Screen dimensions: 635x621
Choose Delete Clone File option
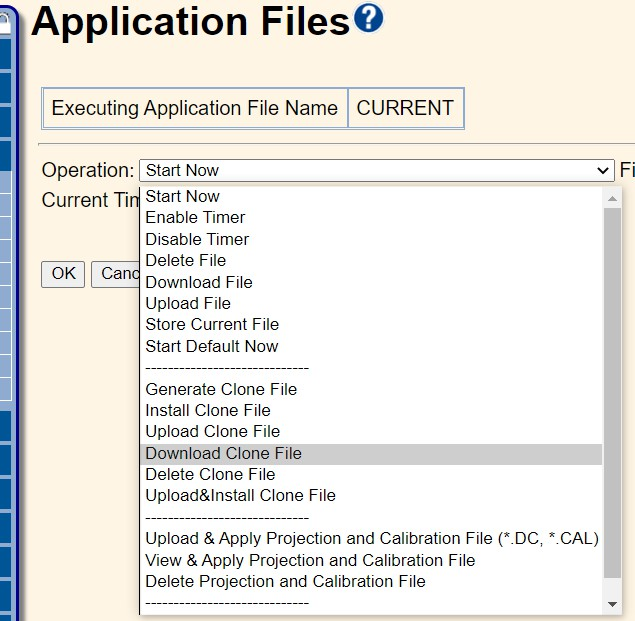(x=210, y=474)
